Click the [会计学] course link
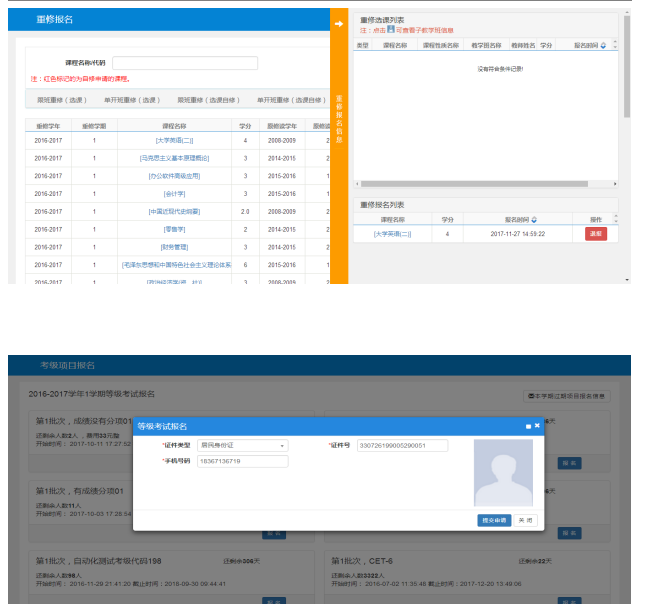650x605 pixels. point(173,193)
